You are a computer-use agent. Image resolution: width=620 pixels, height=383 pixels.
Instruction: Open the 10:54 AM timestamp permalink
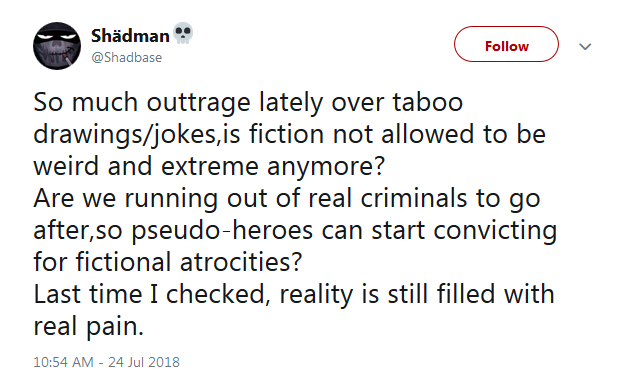tap(63, 362)
